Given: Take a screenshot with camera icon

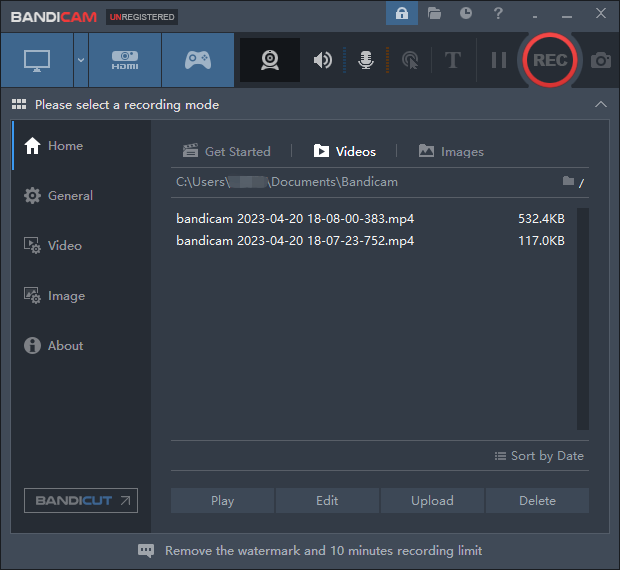Looking at the screenshot, I should click(x=601, y=60).
